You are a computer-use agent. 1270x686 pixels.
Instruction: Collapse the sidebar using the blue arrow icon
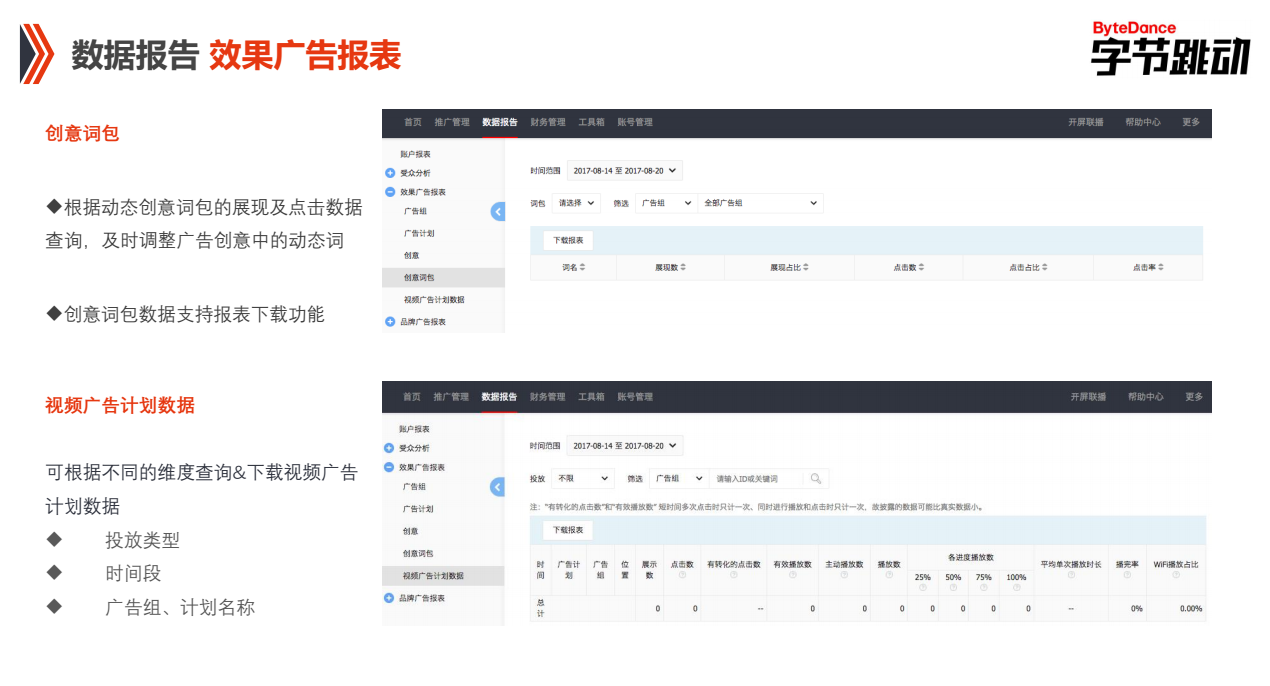pos(497,211)
